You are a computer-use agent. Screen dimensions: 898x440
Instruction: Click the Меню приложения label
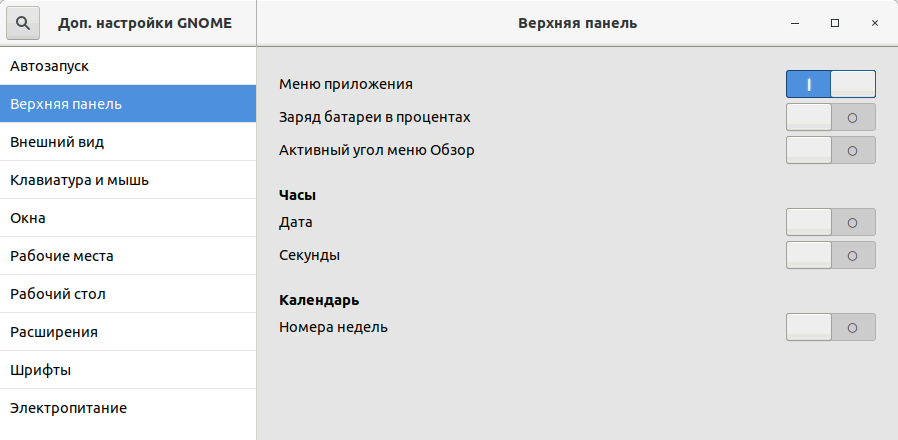pos(345,84)
